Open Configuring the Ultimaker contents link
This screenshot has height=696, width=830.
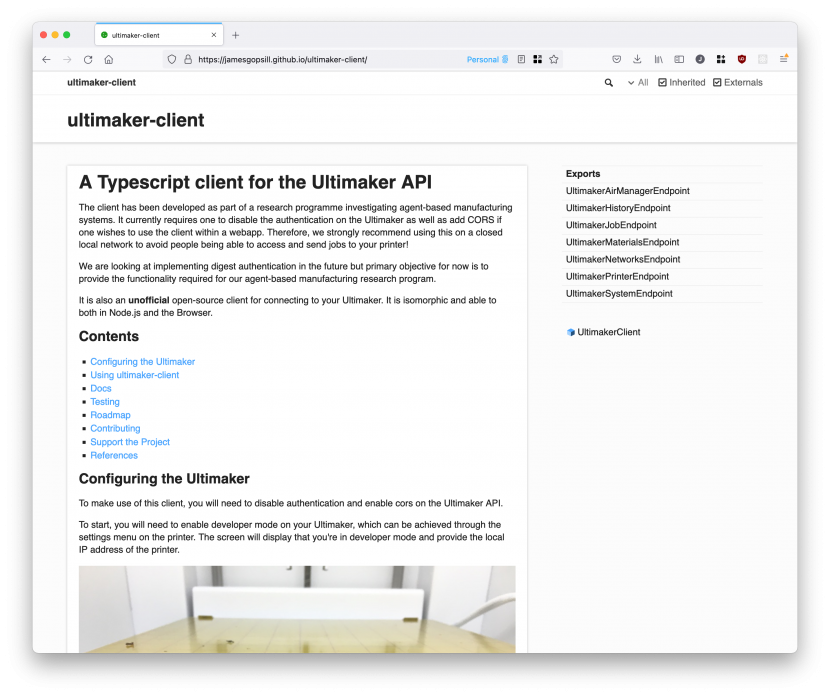tap(142, 362)
